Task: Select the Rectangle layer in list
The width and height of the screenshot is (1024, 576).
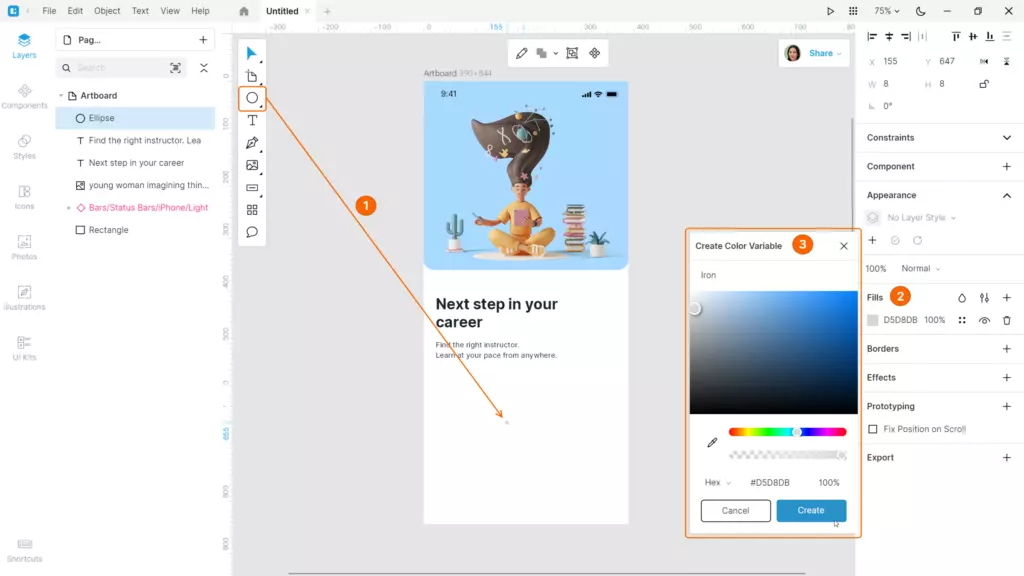Action: 108,230
